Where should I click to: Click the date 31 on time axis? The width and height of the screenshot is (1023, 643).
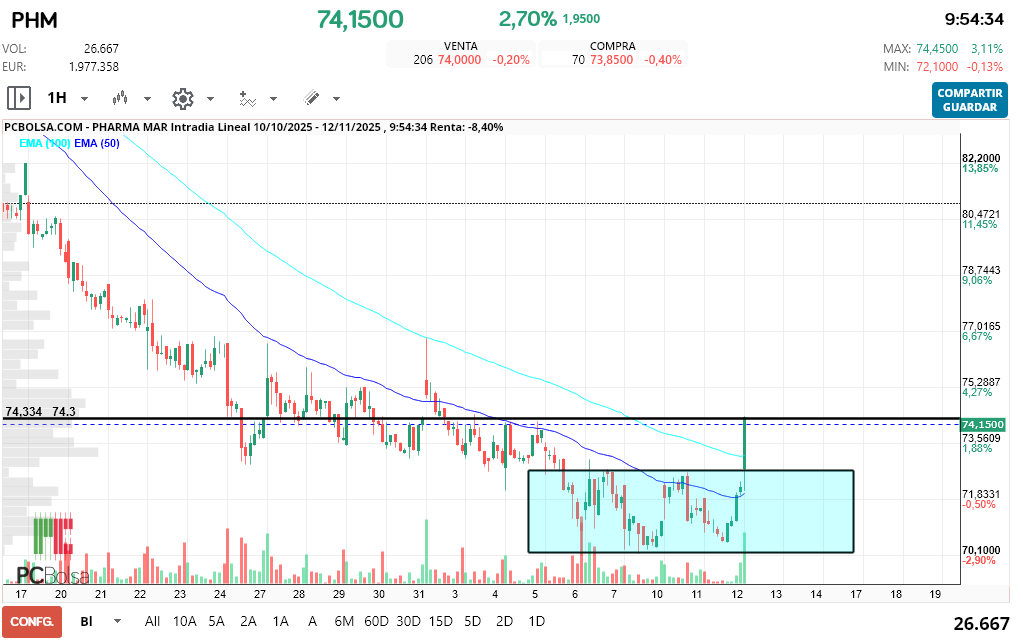[419, 594]
